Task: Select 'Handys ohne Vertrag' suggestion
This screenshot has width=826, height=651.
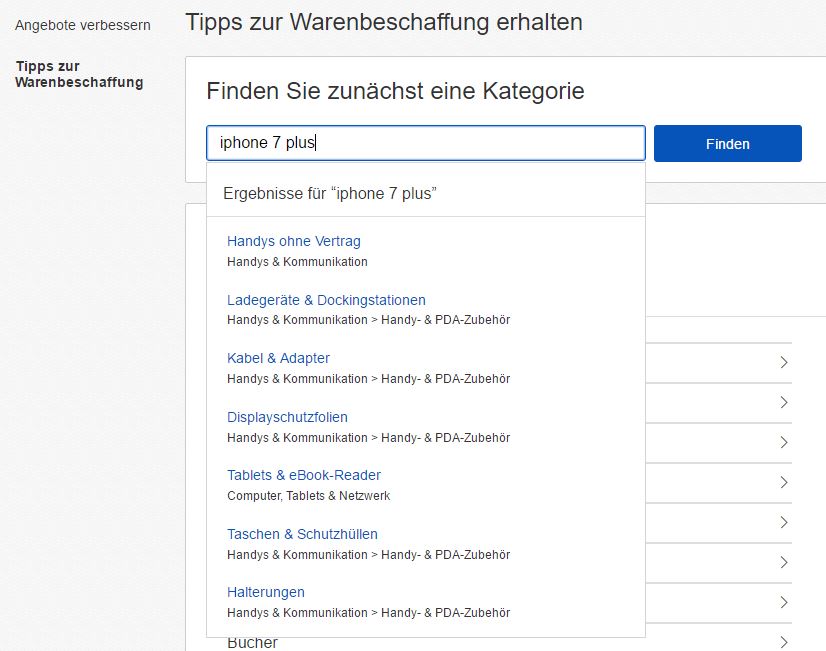Action: pyautogui.click(x=293, y=241)
